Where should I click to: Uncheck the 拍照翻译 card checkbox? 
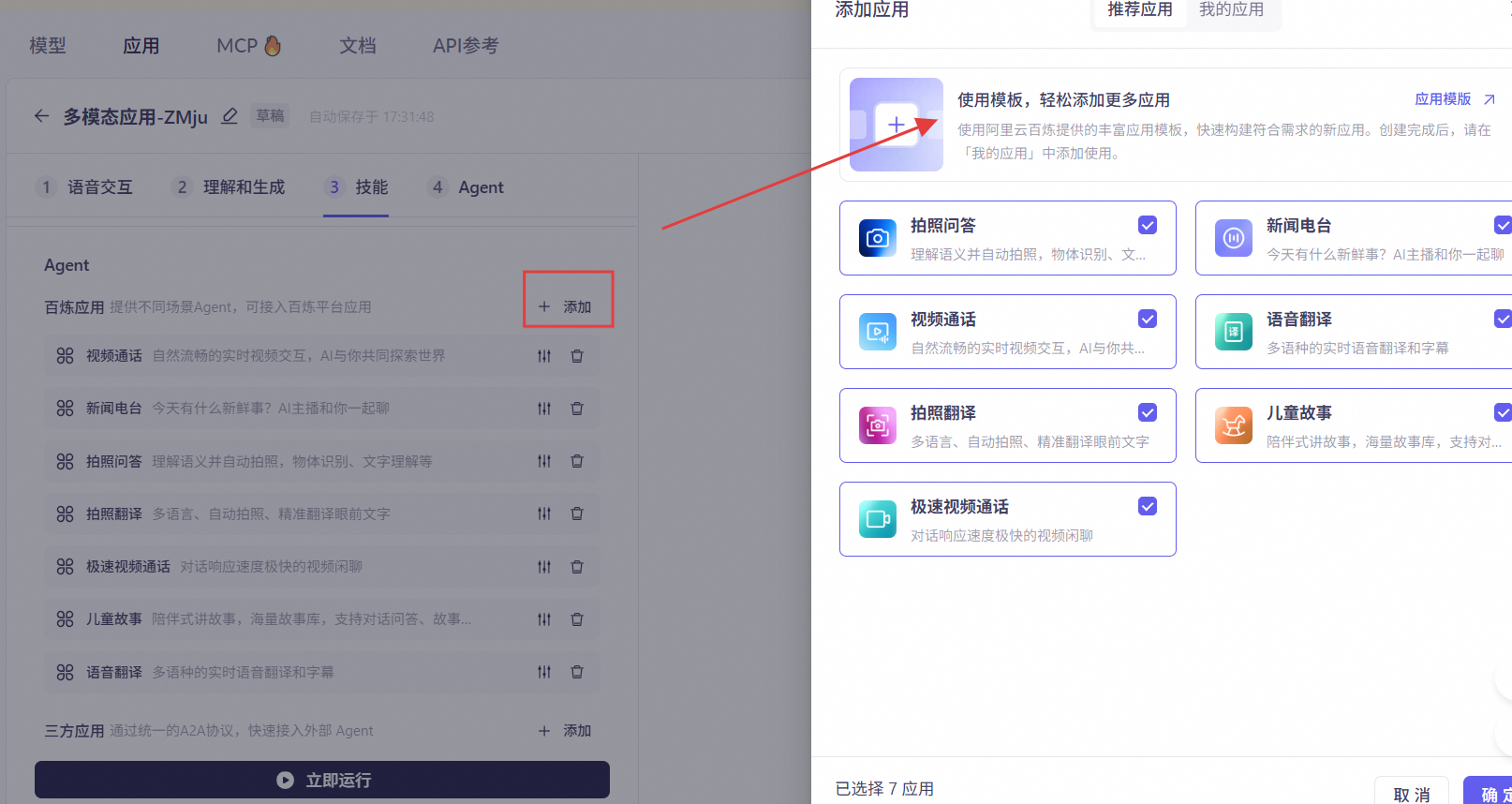[1148, 412]
